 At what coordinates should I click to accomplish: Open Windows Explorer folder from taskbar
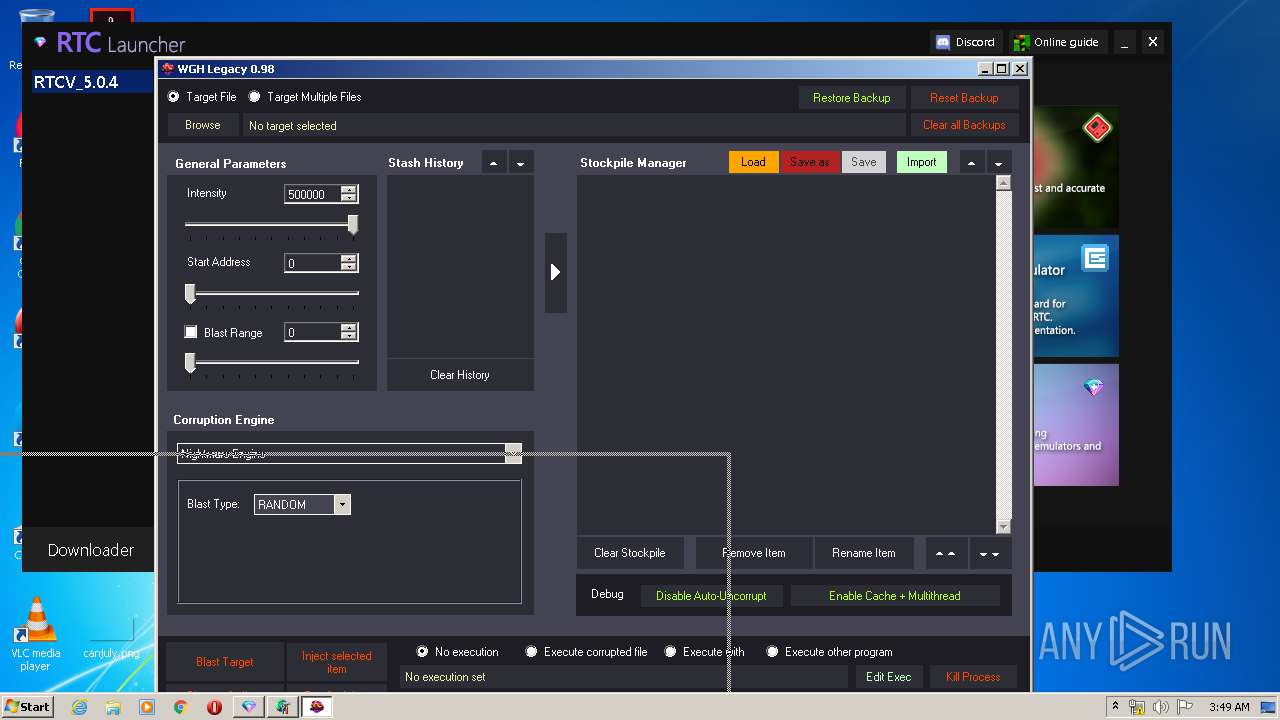click(113, 707)
